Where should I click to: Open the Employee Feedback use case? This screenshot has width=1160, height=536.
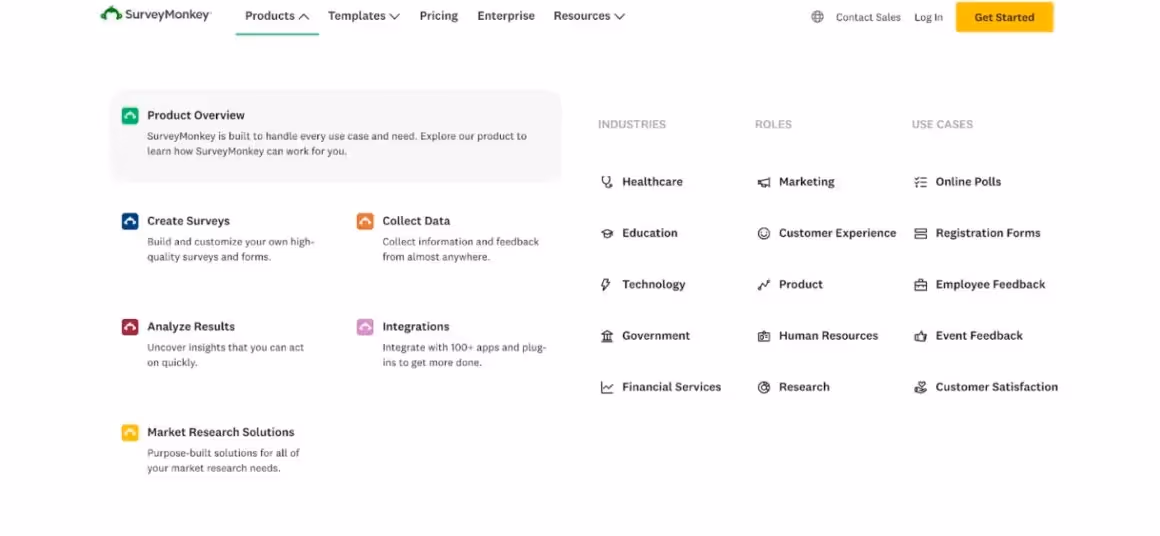[991, 285]
